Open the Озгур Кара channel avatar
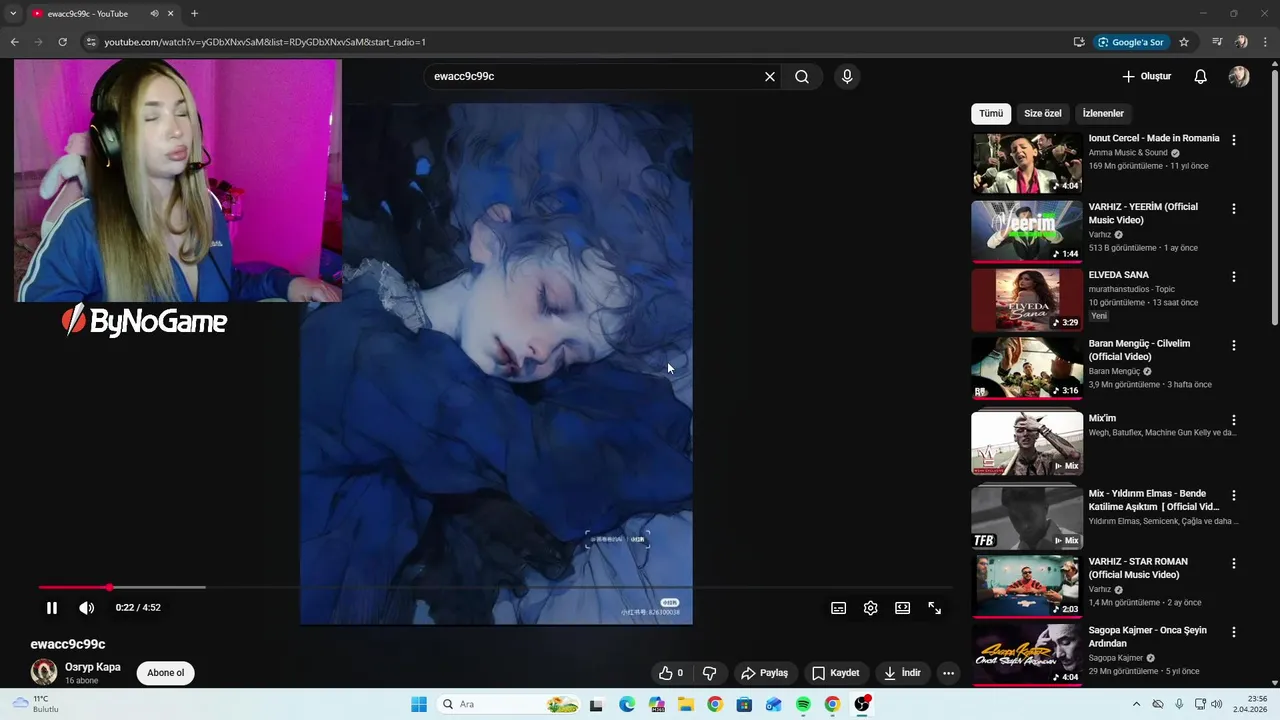This screenshot has width=1280, height=720. [x=44, y=672]
